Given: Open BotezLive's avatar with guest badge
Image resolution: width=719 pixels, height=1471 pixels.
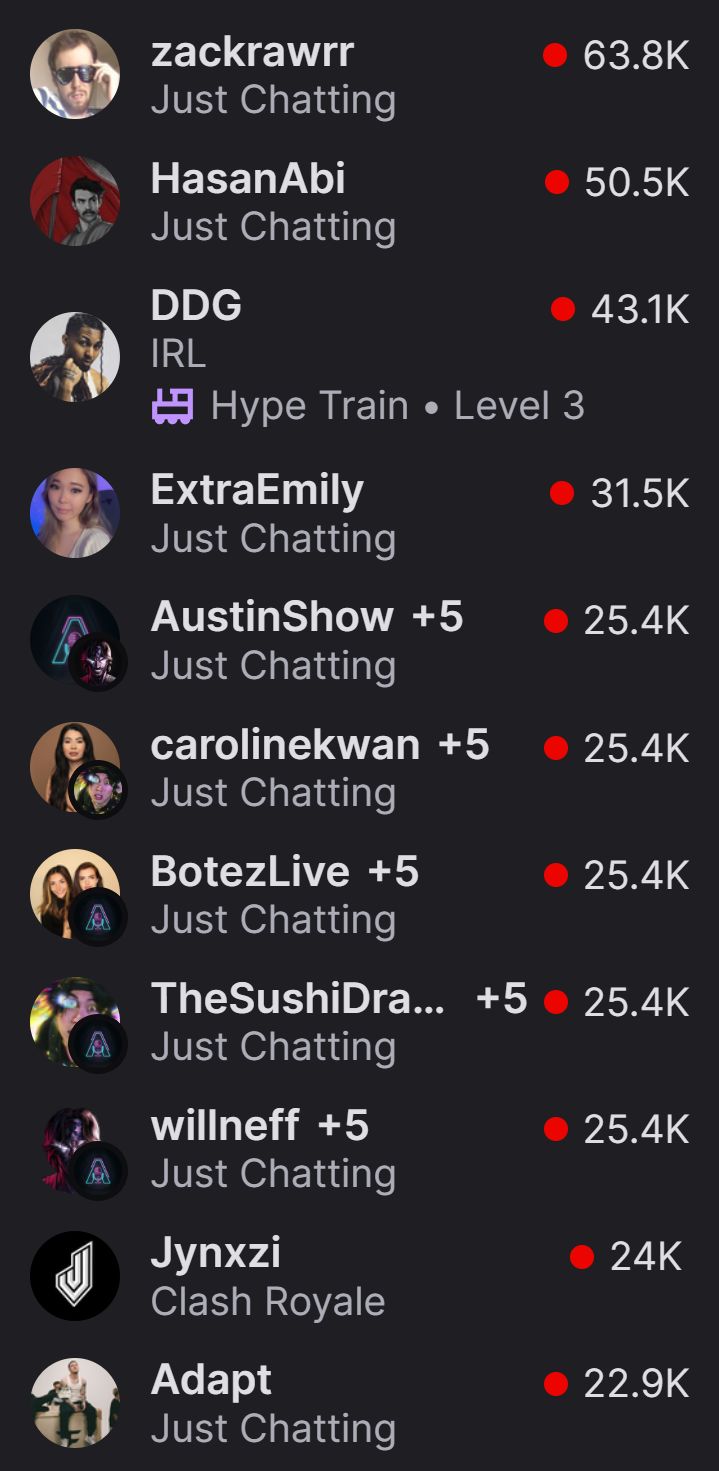Looking at the screenshot, I should [78, 896].
